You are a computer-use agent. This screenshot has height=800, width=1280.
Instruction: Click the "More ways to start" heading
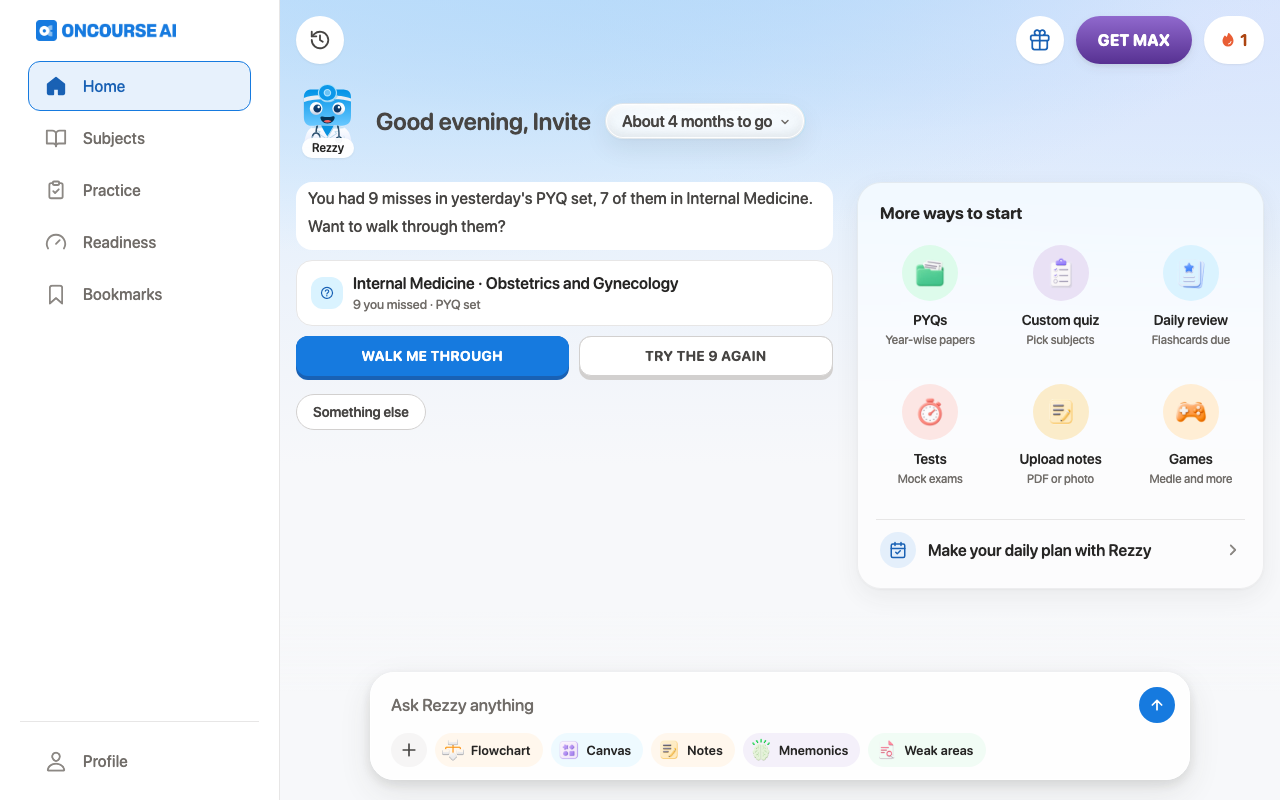pyautogui.click(x=951, y=213)
